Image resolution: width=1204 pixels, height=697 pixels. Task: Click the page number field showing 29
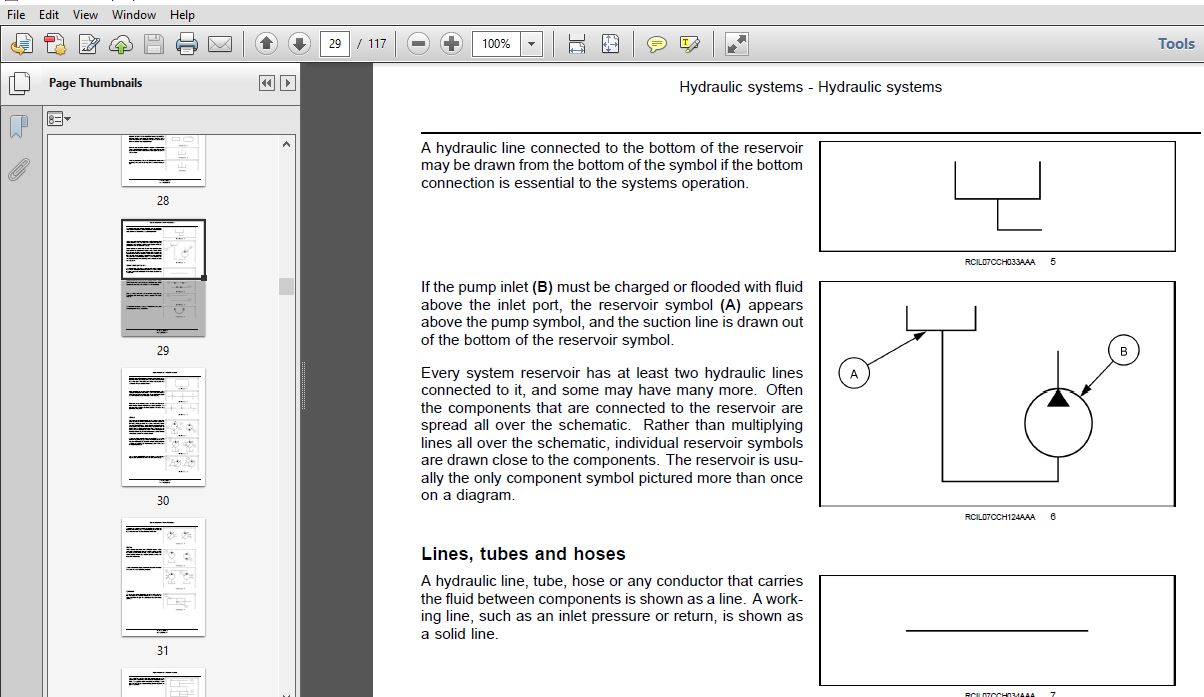pyautogui.click(x=334, y=44)
